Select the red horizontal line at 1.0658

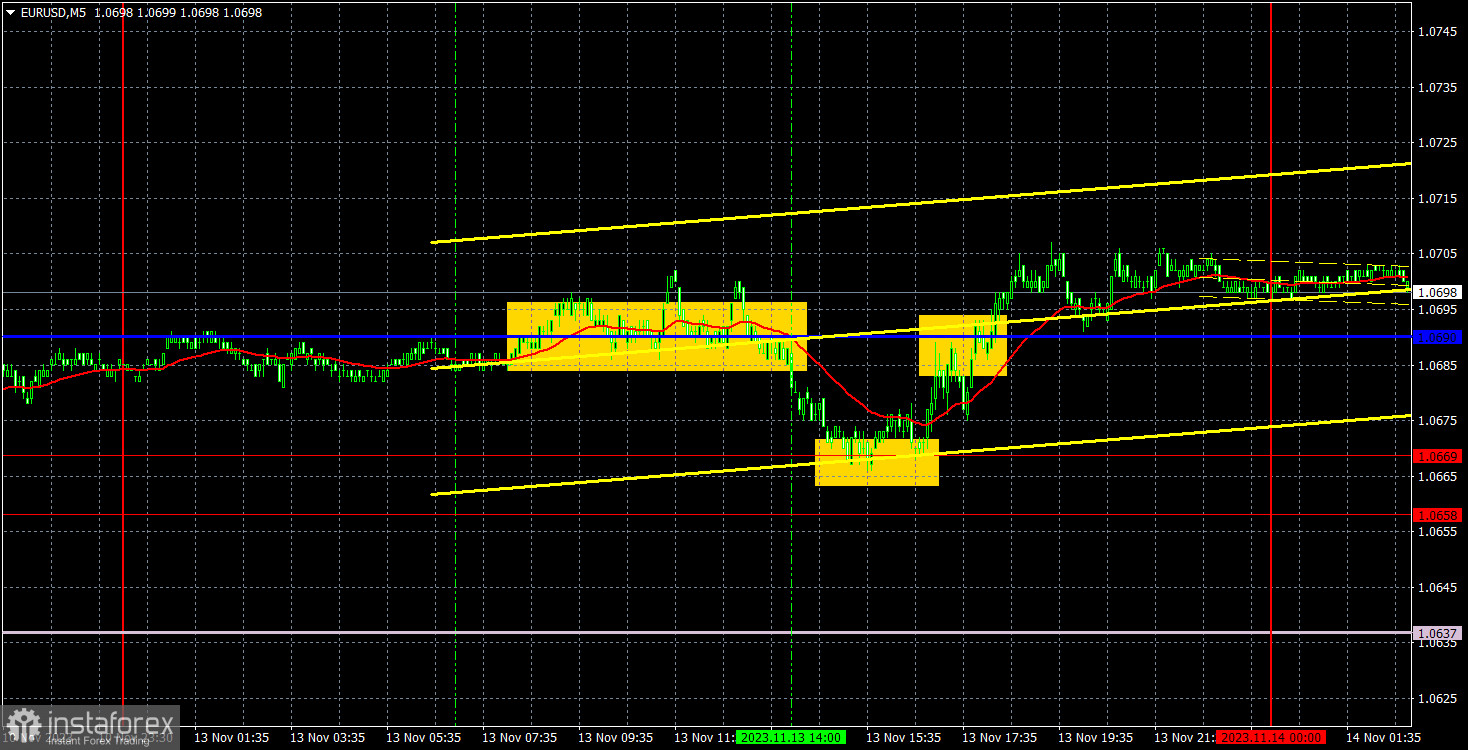tap(705, 515)
